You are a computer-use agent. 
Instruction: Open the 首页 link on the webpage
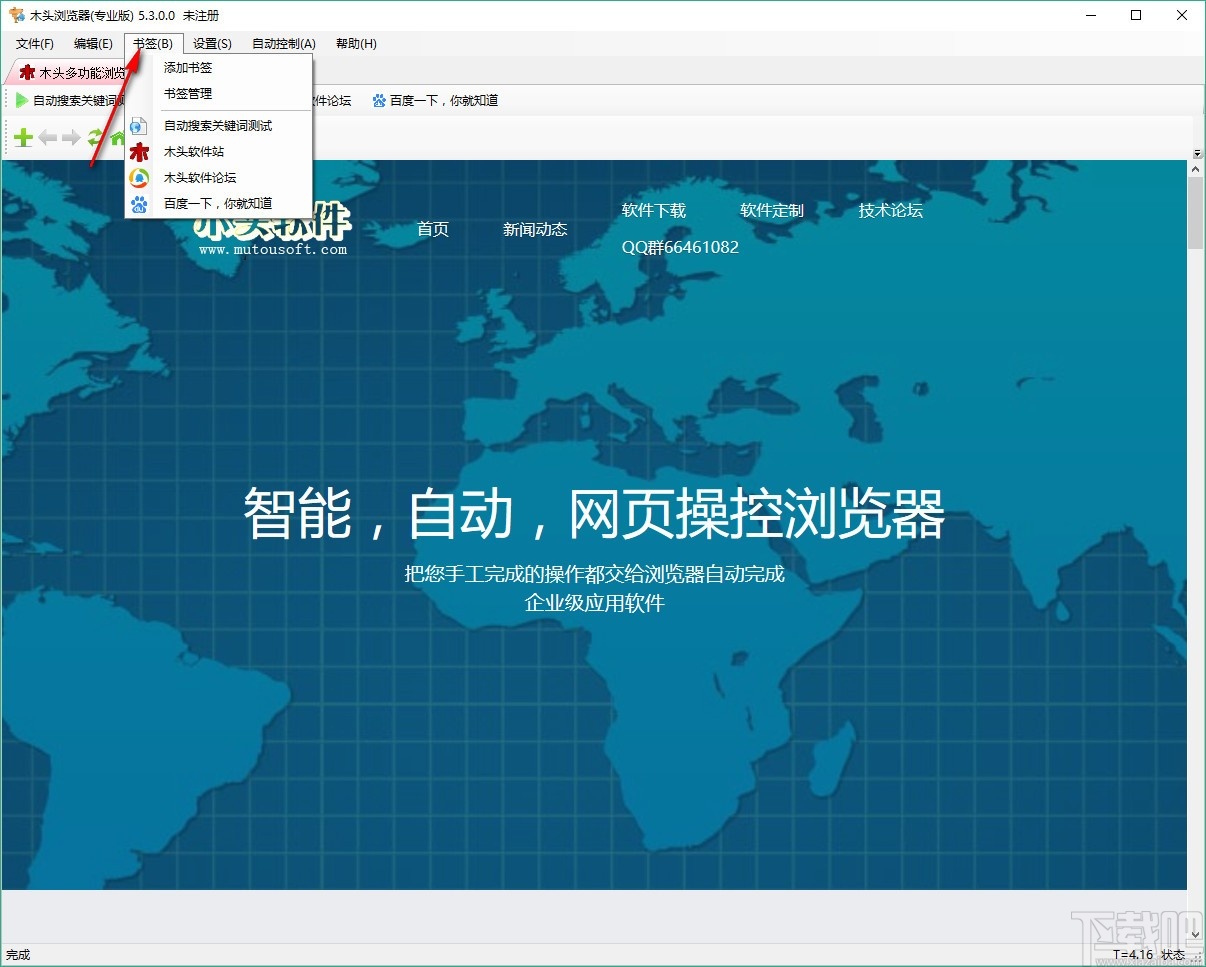pyautogui.click(x=433, y=229)
